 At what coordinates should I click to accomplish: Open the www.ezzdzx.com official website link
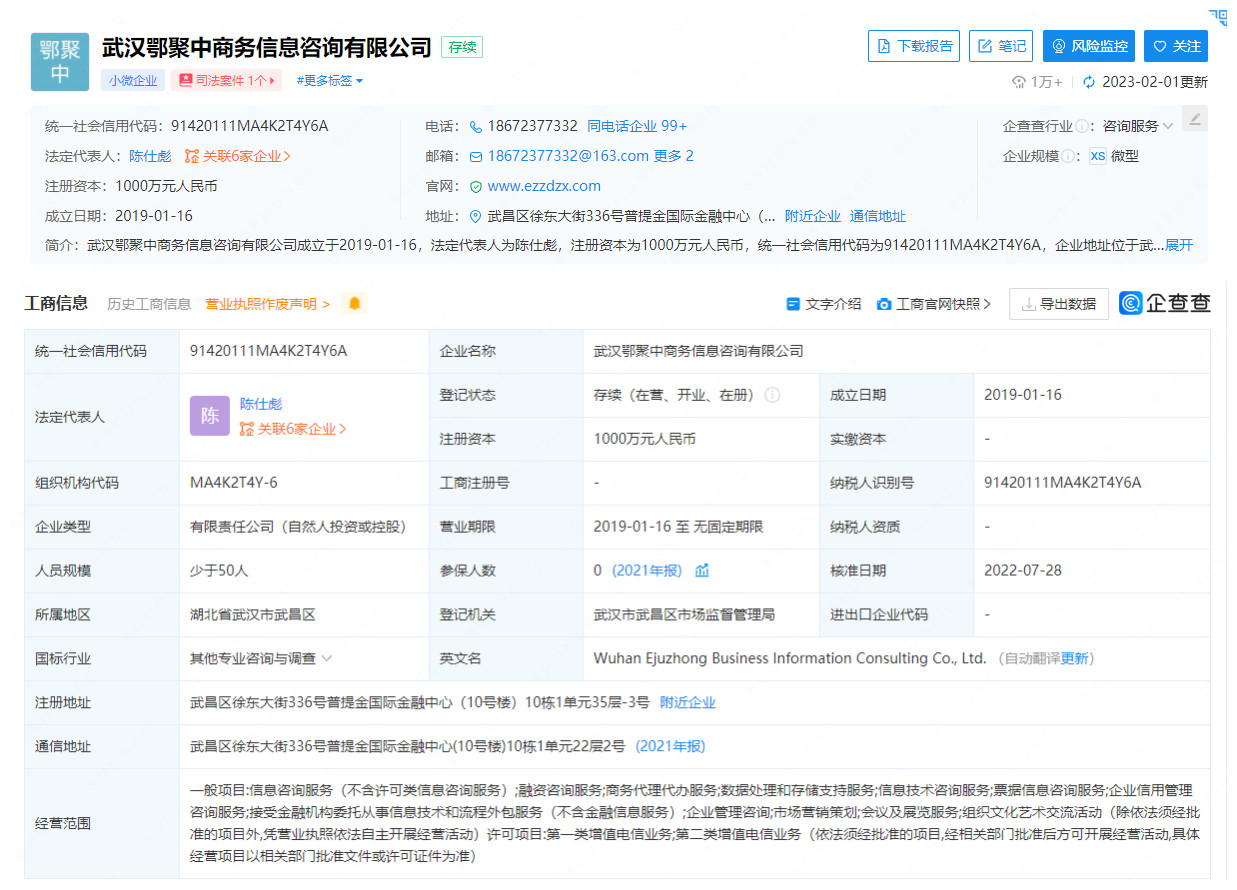544,186
